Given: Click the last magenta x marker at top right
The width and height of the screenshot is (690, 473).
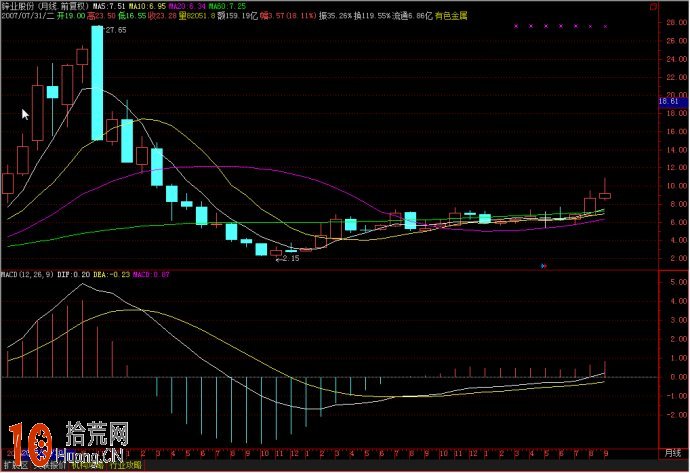Looking at the screenshot, I should coord(606,27).
